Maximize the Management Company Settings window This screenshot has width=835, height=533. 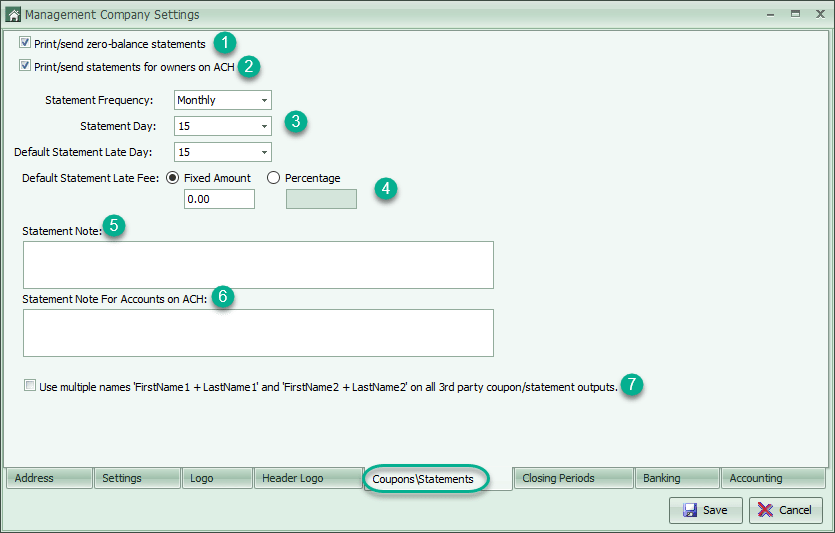795,14
